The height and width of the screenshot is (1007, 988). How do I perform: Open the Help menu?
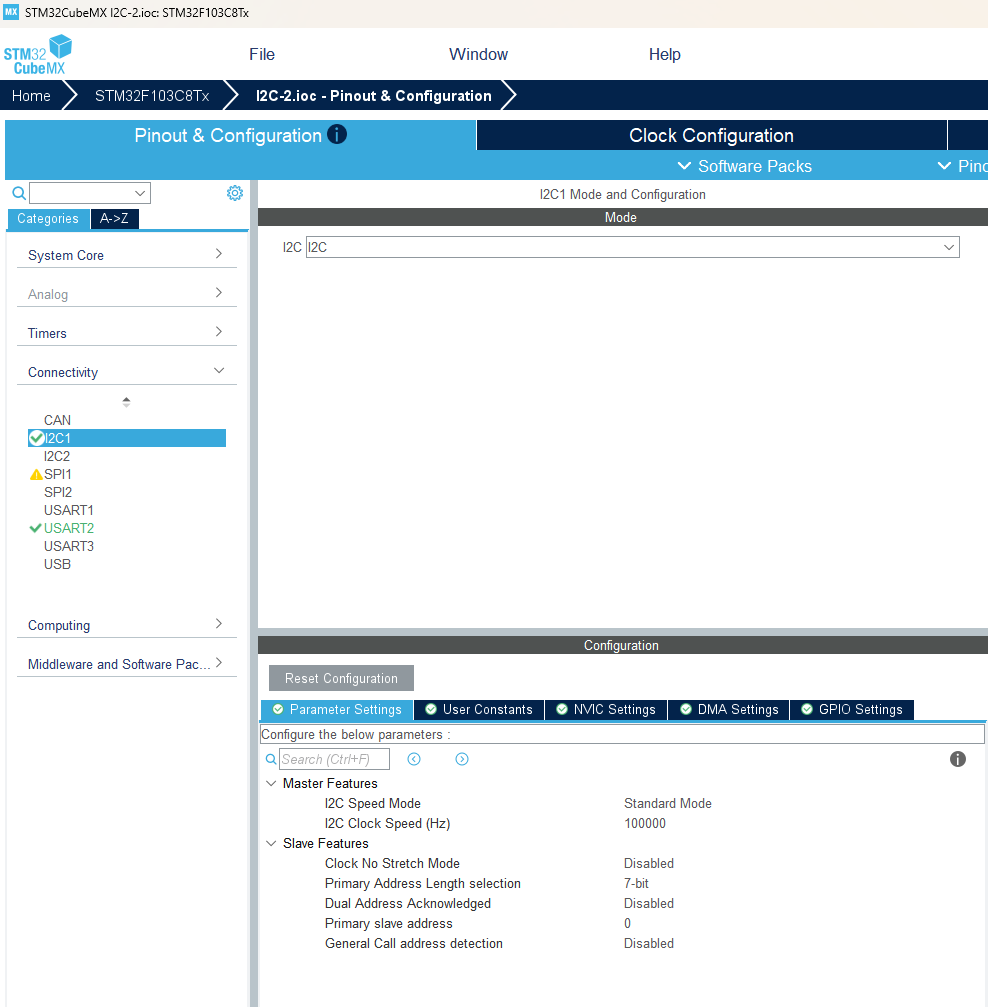click(664, 55)
